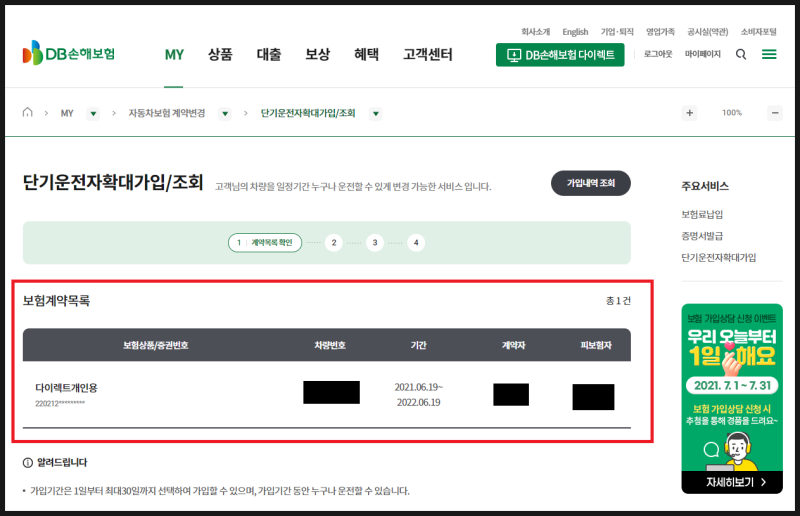Open the 혜택 main menu
Image resolution: width=800 pixels, height=516 pixels.
point(366,55)
